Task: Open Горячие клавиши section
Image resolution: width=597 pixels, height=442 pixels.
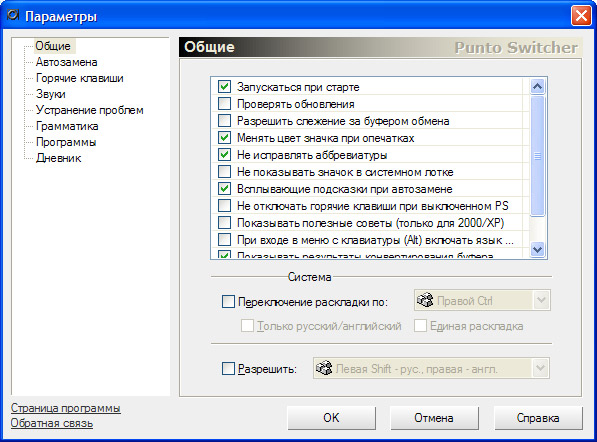Action: pyautogui.click(x=80, y=78)
